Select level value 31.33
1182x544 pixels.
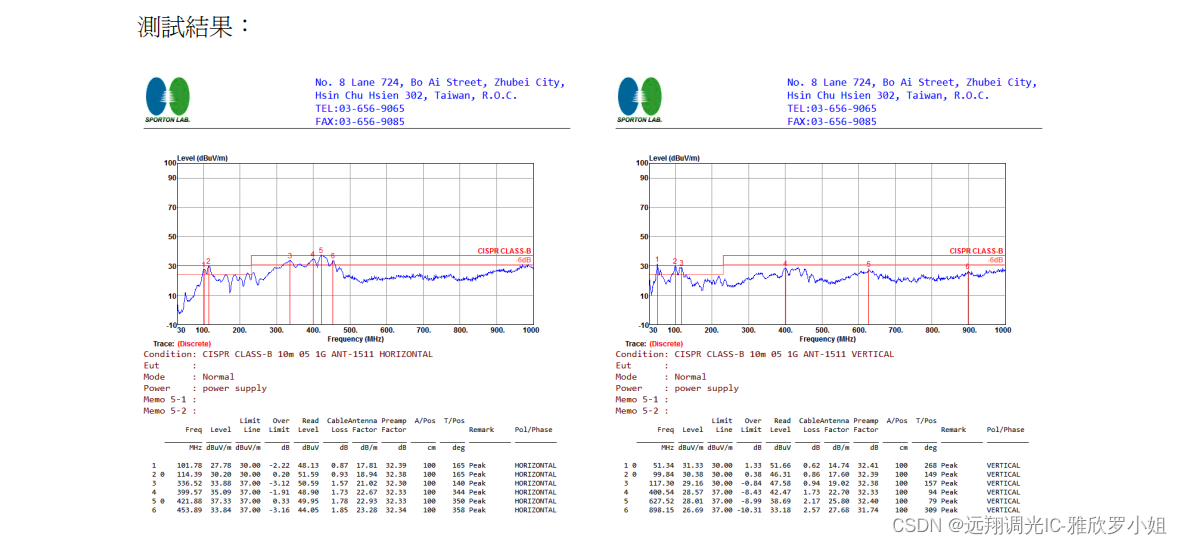(x=694, y=466)
